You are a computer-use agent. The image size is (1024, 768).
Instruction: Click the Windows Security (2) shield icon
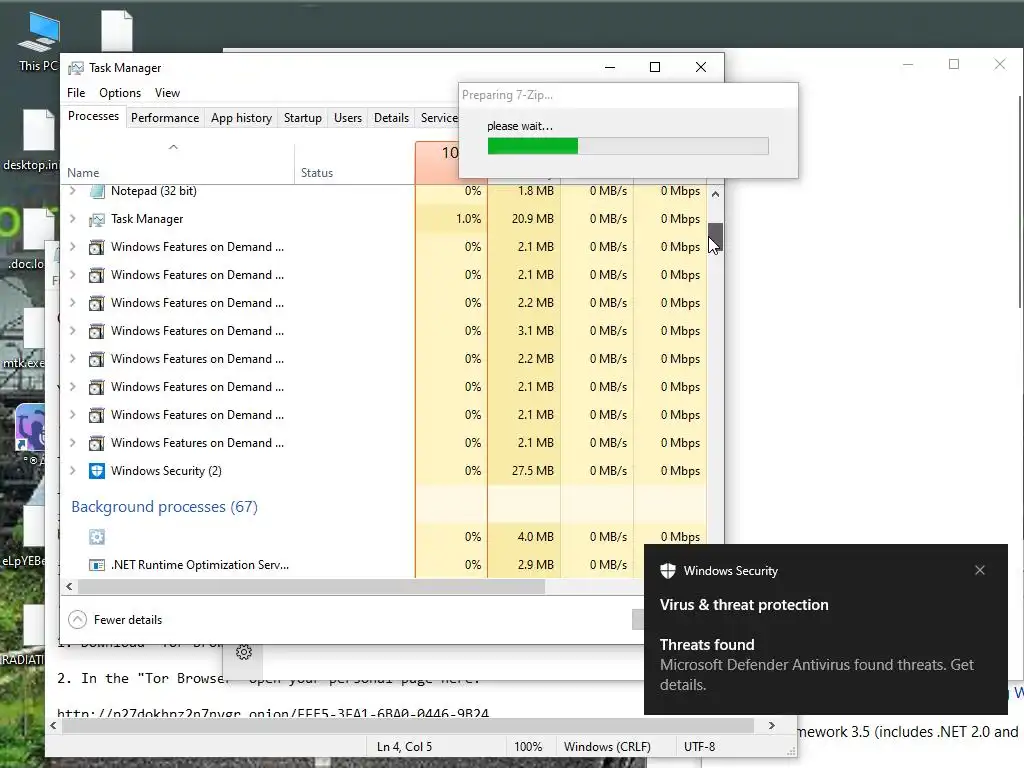tap(97, 471)
